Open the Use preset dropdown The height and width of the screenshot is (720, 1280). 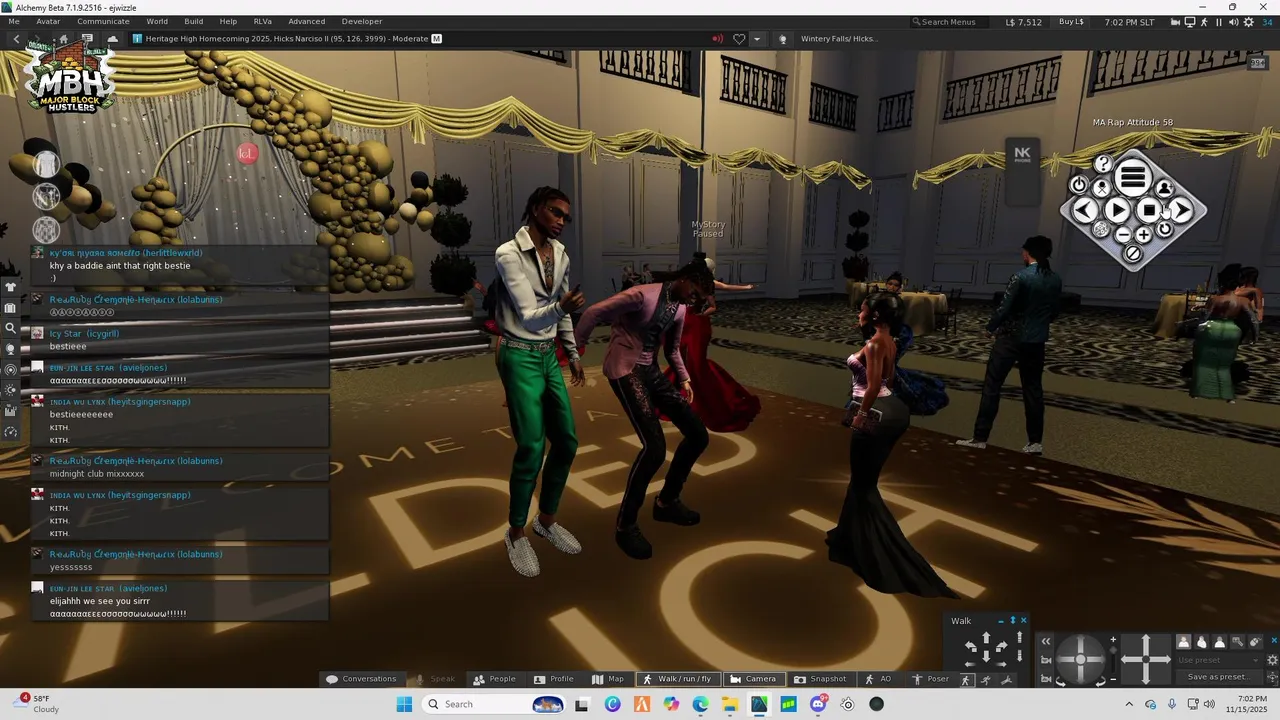pos(1219,660)
